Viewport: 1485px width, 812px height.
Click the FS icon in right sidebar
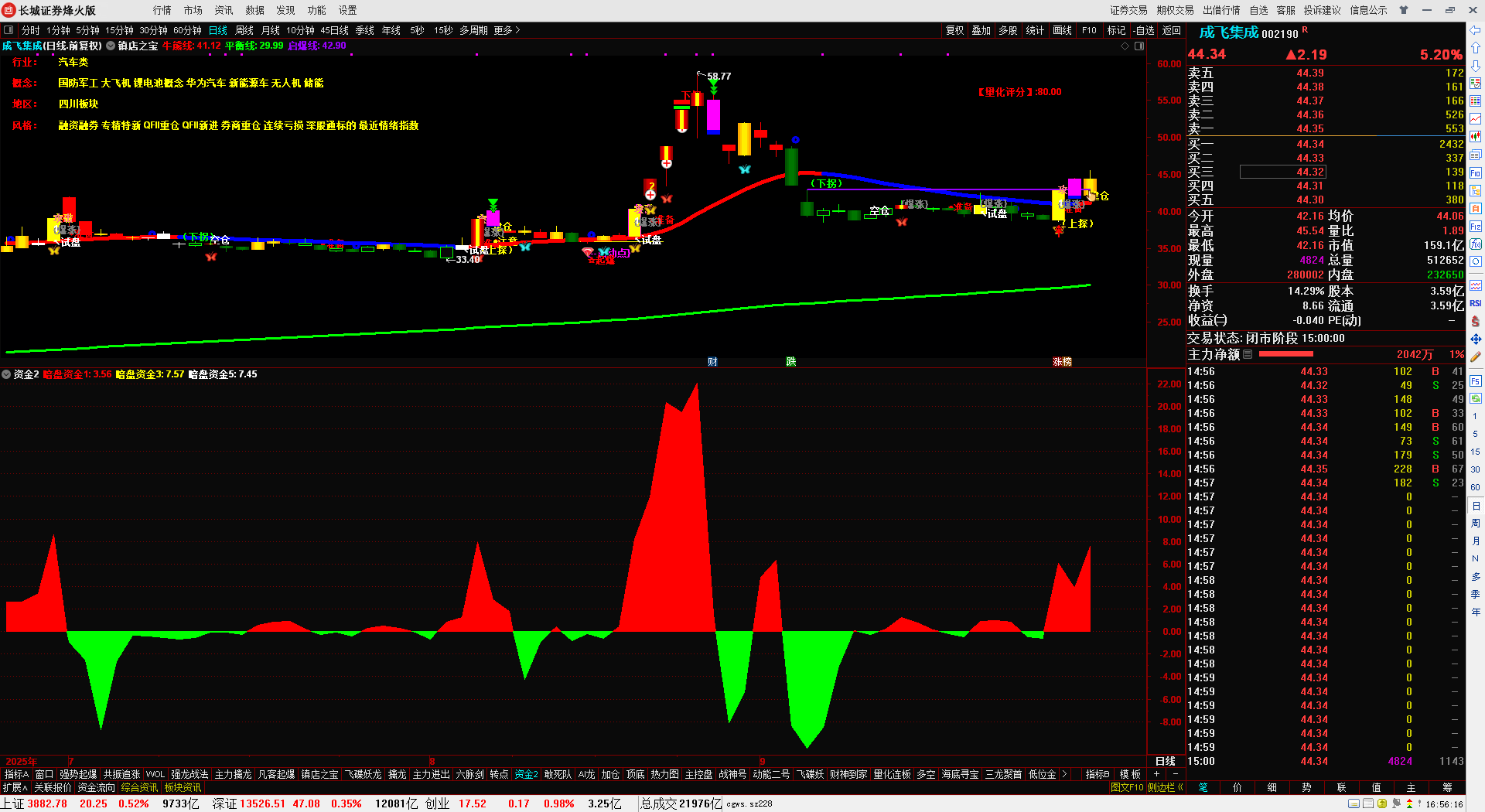(1476, 380)
